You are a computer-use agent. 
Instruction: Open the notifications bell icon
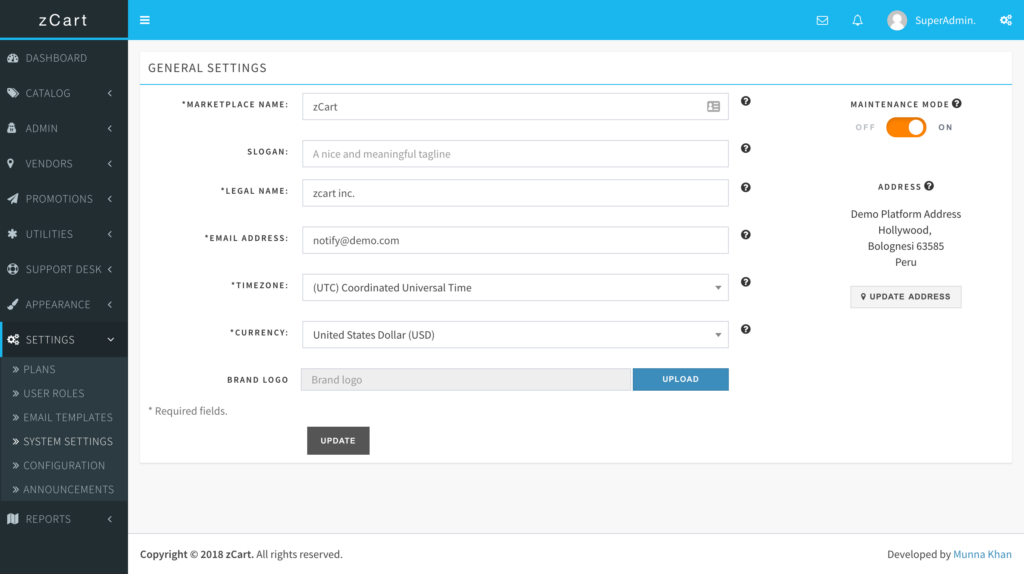857,20
